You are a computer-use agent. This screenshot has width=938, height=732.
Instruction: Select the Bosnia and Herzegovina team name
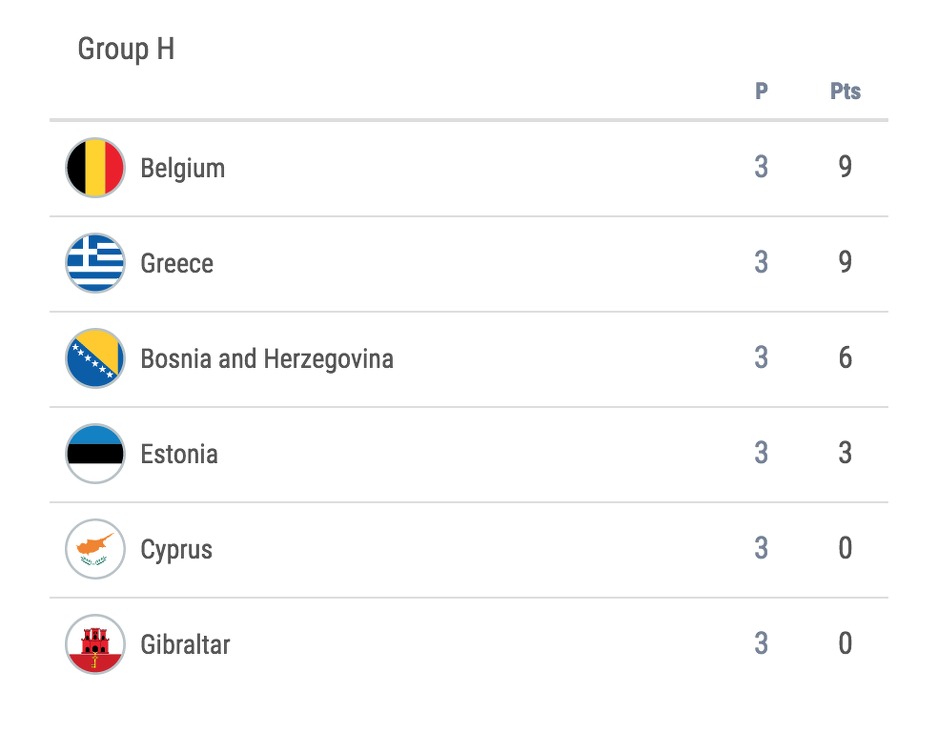coord(267,359)
